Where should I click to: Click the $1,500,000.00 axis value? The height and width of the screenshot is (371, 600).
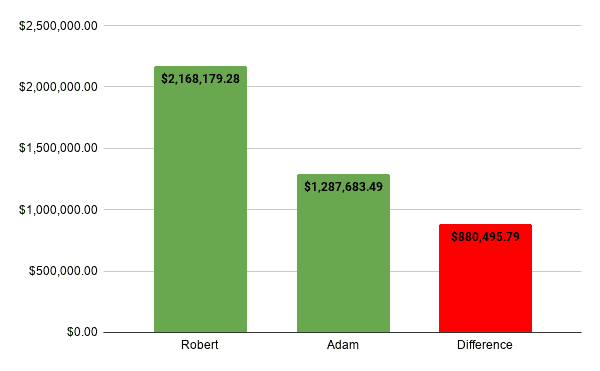(x=58, y=148)
